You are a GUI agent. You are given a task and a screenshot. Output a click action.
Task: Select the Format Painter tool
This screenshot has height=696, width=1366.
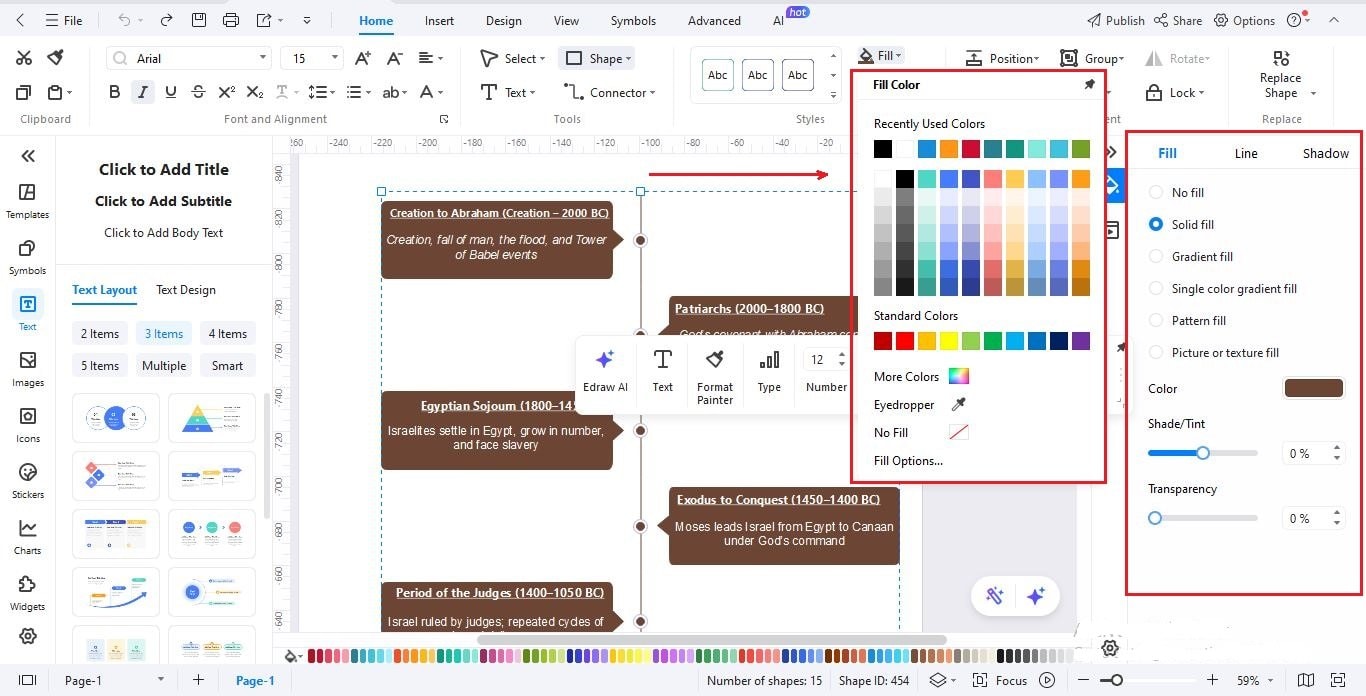(714, 374)
